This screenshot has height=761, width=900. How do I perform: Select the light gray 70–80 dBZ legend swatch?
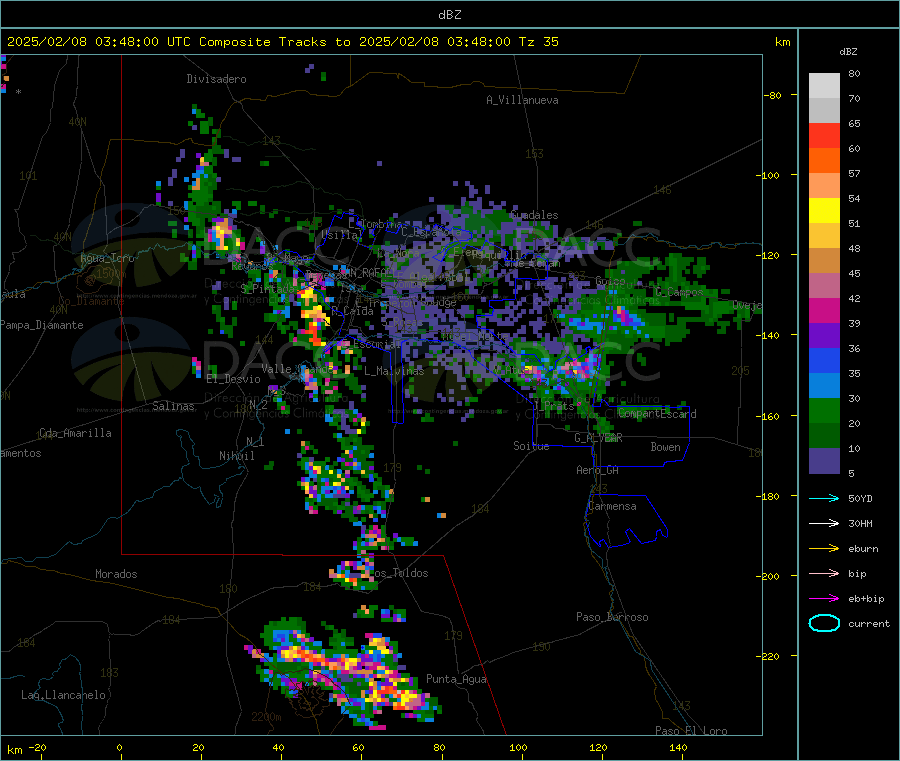824,86
